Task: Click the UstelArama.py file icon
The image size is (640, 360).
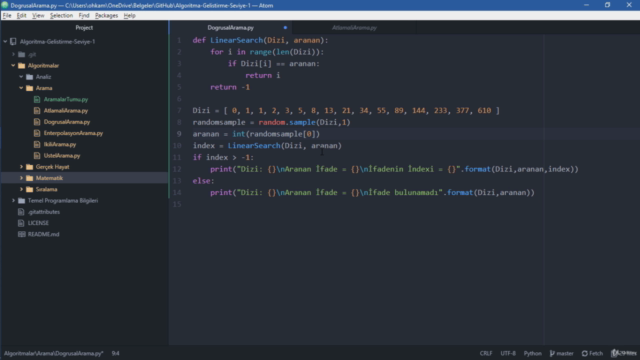Action: pyautogui.click(x=37, y=156)
